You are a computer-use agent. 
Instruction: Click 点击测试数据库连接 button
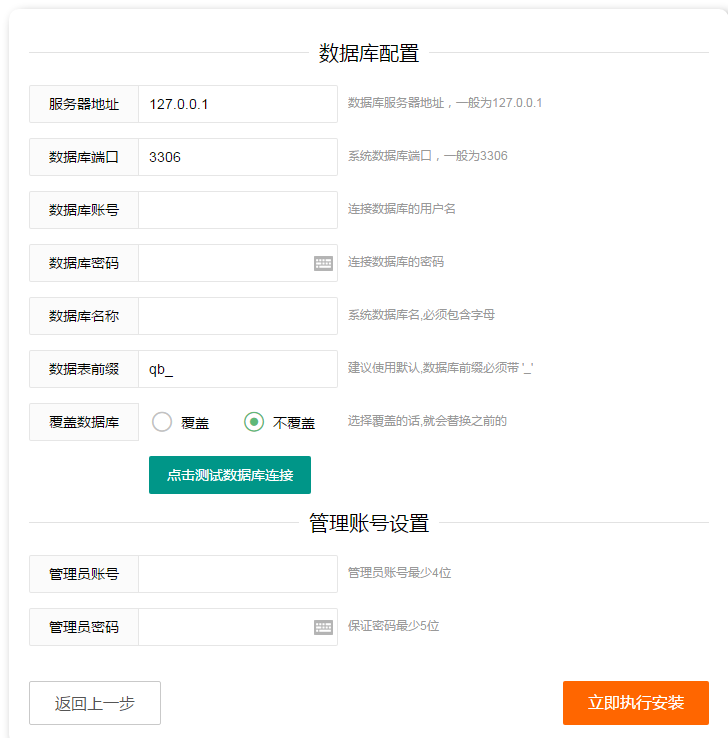pyautogui.click(x=230, y=475)
